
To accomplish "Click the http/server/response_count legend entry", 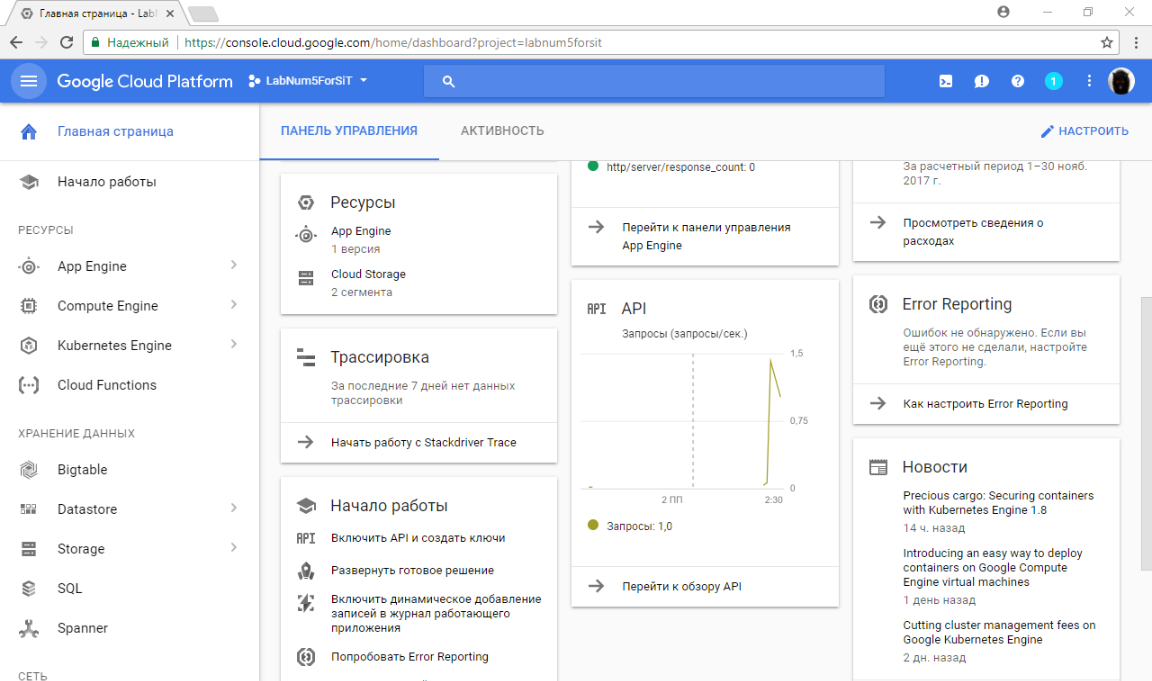I will 672,167.
